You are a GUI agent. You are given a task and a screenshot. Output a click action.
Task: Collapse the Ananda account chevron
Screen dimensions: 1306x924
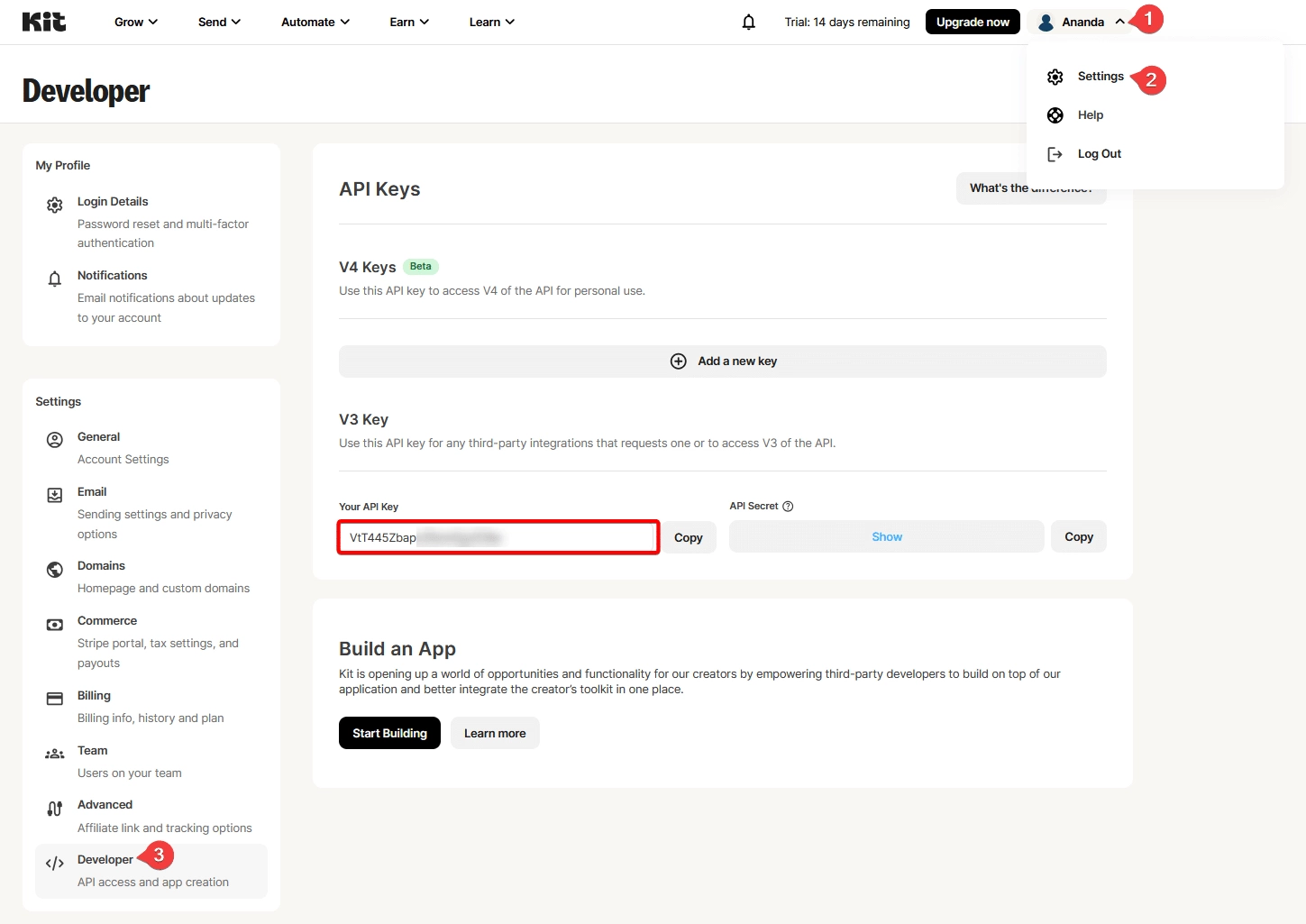pos(1119,21)
